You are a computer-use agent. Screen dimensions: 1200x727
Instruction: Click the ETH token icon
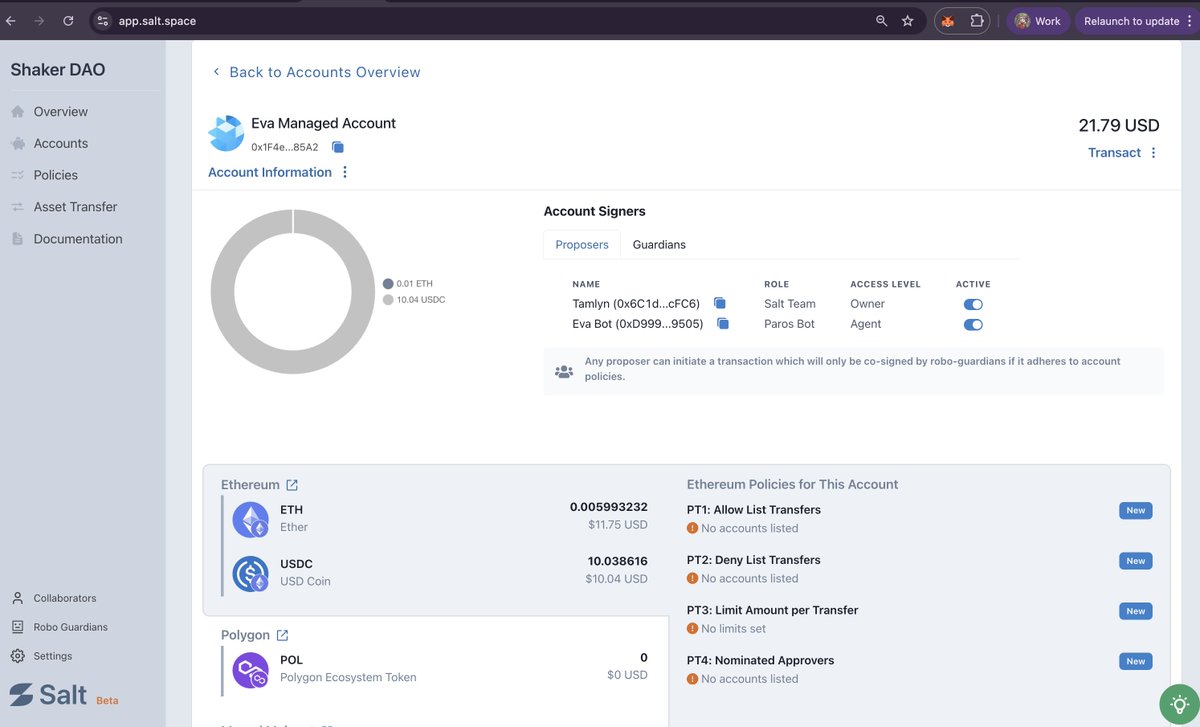tap(250, 519)
